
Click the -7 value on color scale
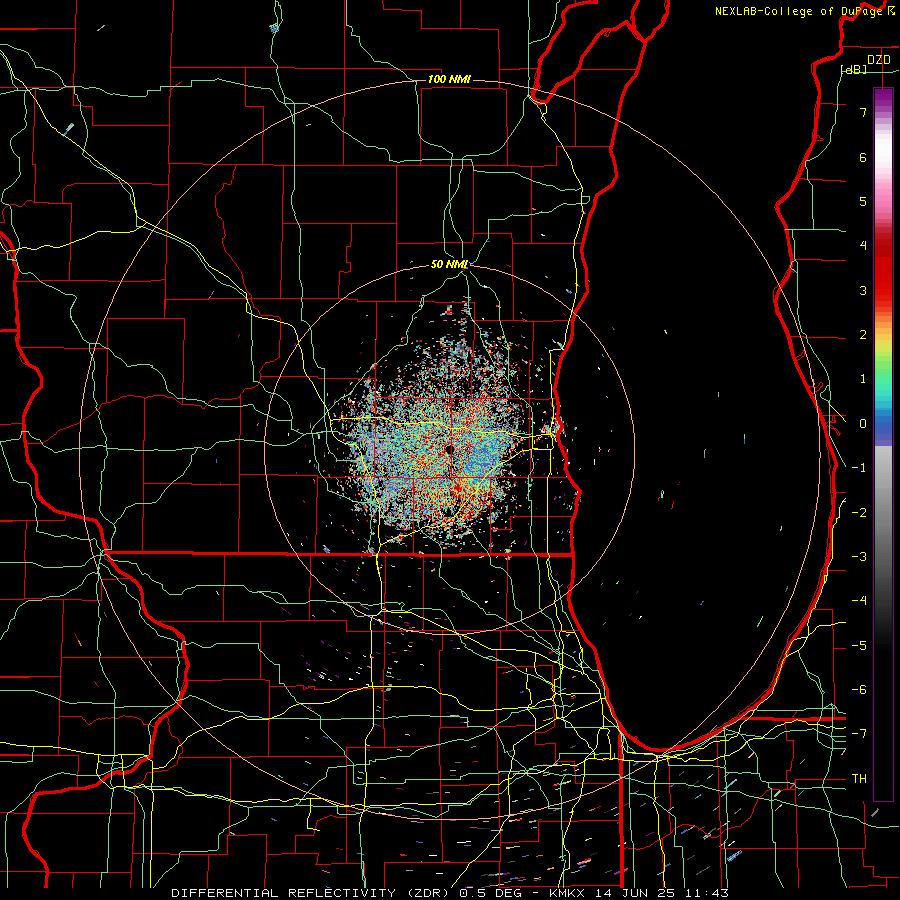859,734
